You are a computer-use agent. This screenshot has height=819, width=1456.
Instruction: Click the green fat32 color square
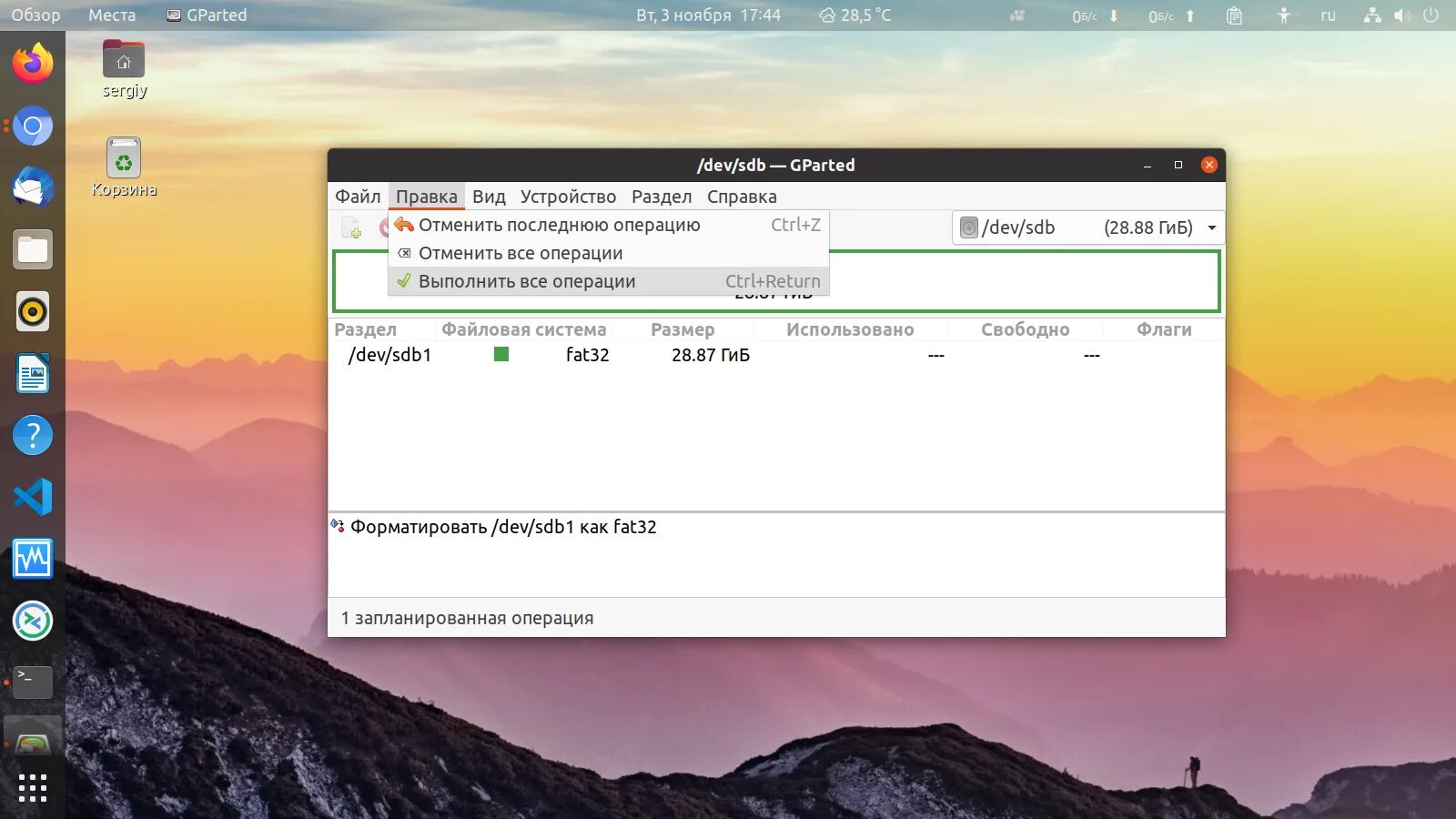[501, 354]
